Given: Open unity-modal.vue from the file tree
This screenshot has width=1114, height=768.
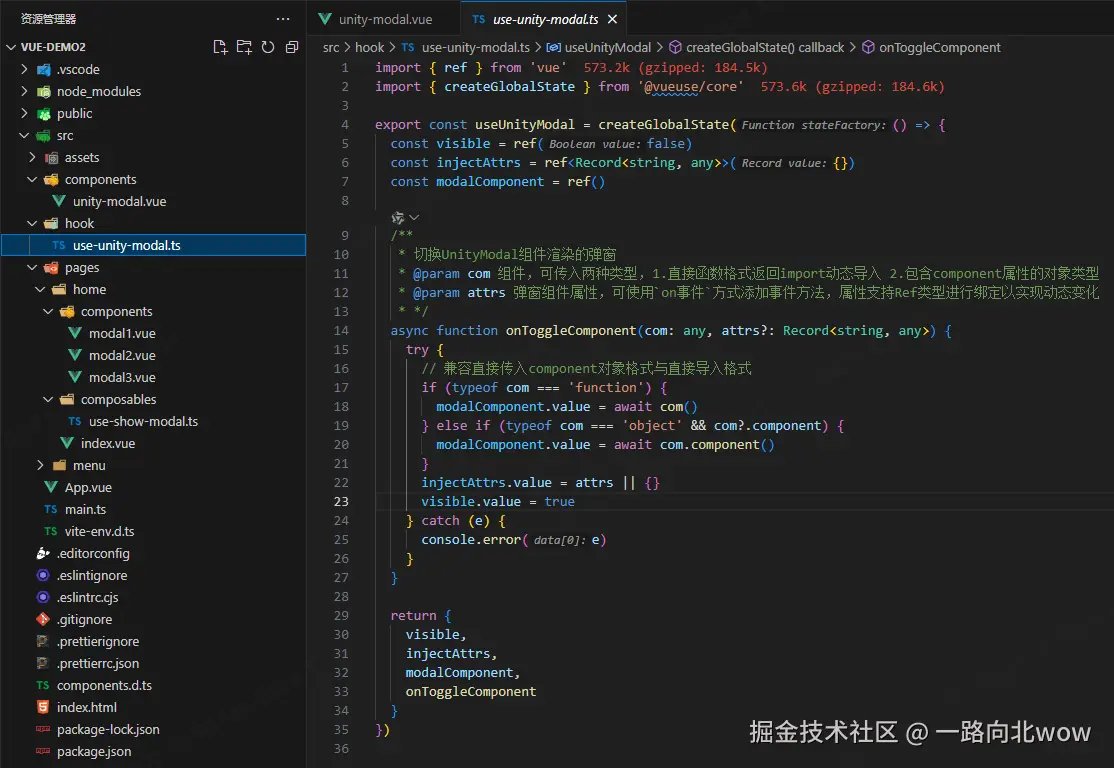Looking at the screenshot, I should pos(119,201).
